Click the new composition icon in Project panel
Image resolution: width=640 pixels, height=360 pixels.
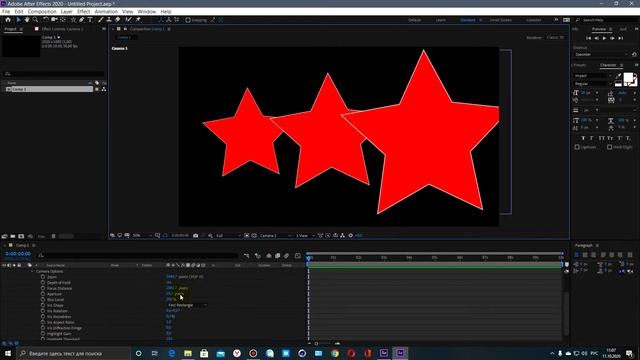coord(21,236)
